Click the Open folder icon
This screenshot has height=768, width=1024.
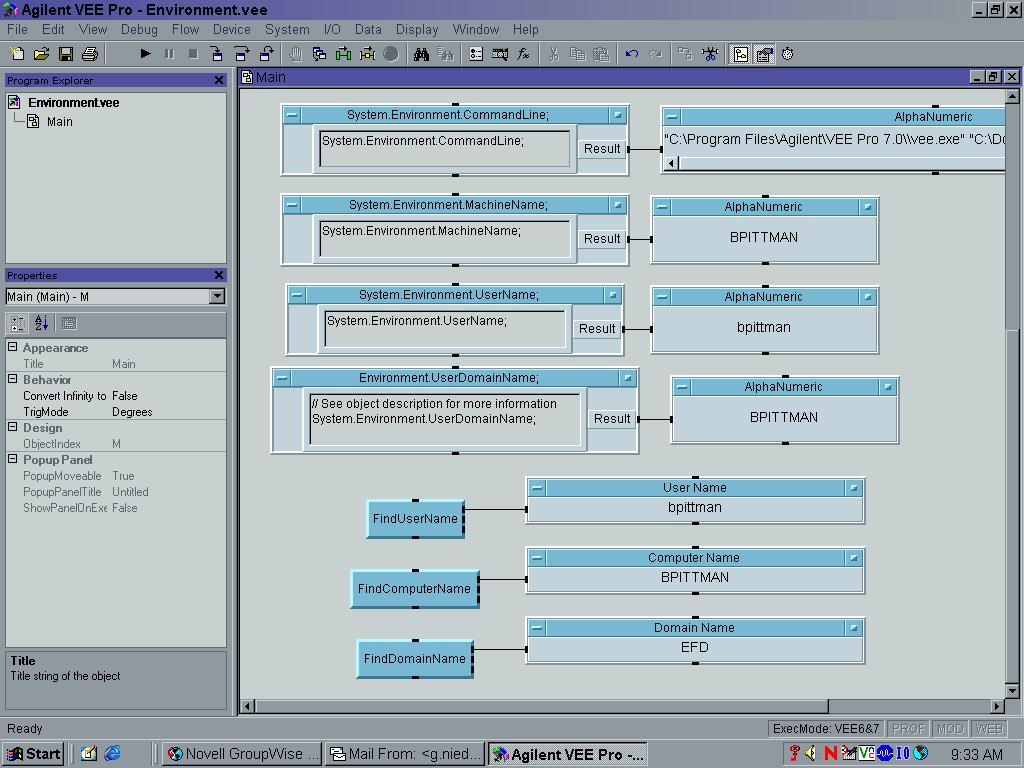[x=42, y=54]
